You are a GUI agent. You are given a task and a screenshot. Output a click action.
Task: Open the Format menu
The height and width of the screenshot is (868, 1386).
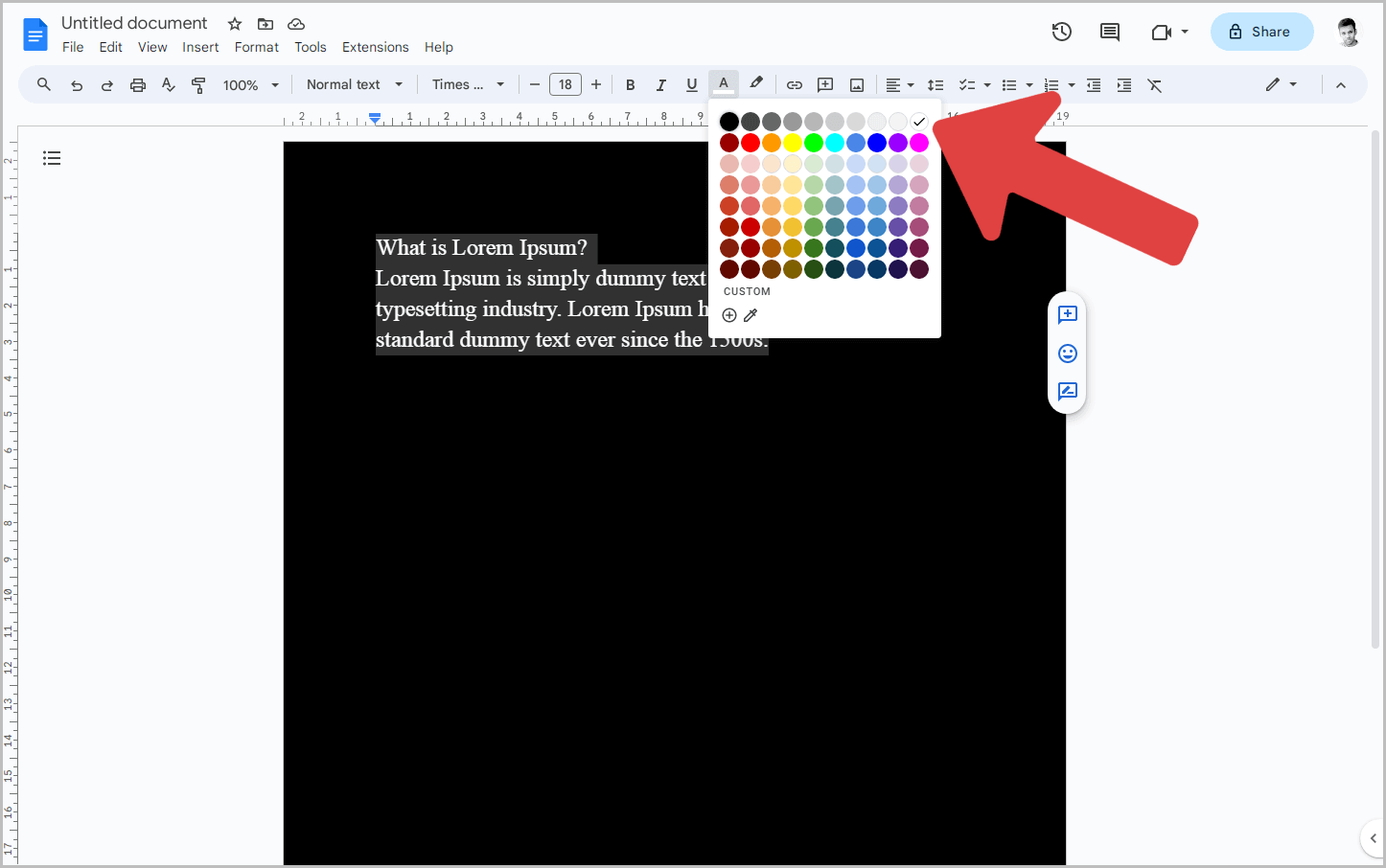(256, 47)
